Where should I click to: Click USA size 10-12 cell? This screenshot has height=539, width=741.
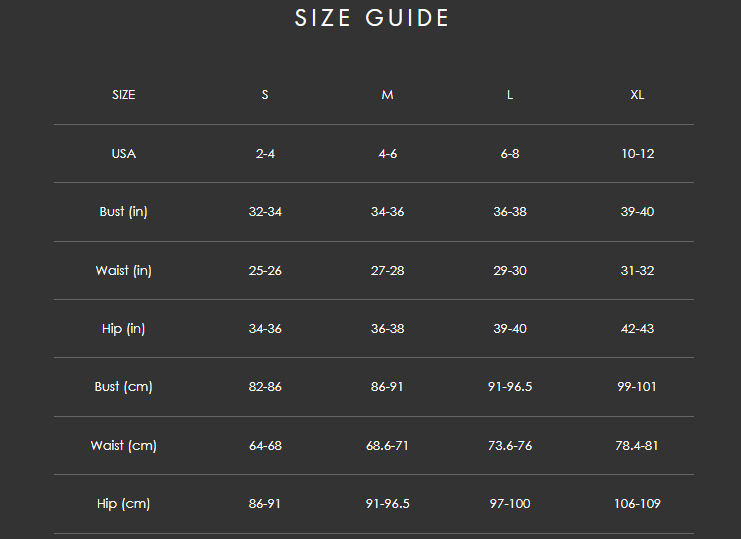pos(637,154)
